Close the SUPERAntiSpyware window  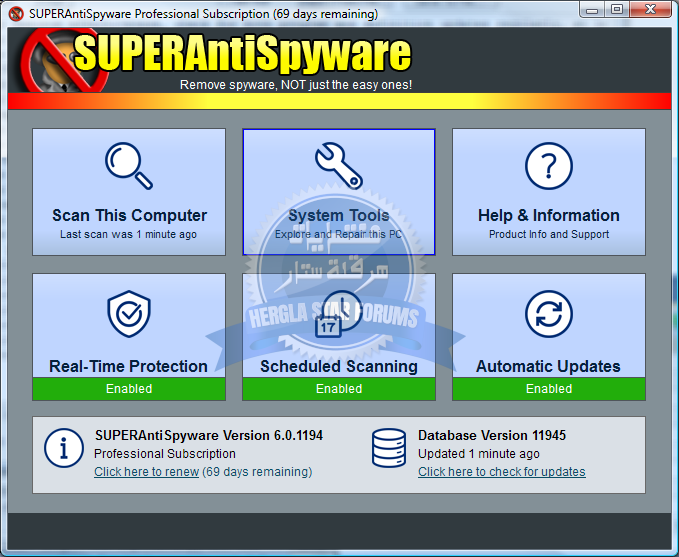pyautogui.click(x=650, y=11)
